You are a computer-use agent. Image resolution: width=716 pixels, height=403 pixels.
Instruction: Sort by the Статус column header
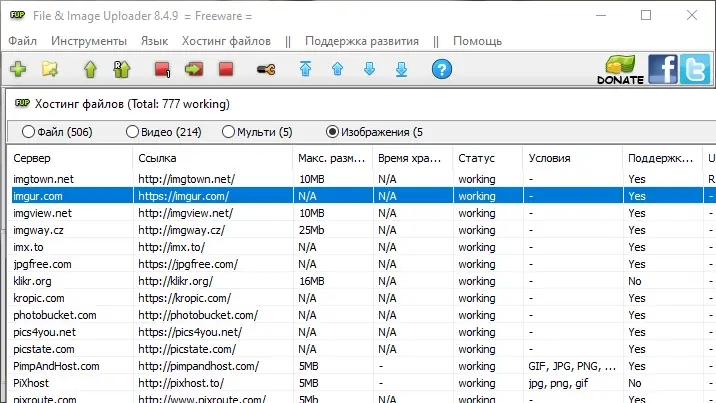[488, 158]
